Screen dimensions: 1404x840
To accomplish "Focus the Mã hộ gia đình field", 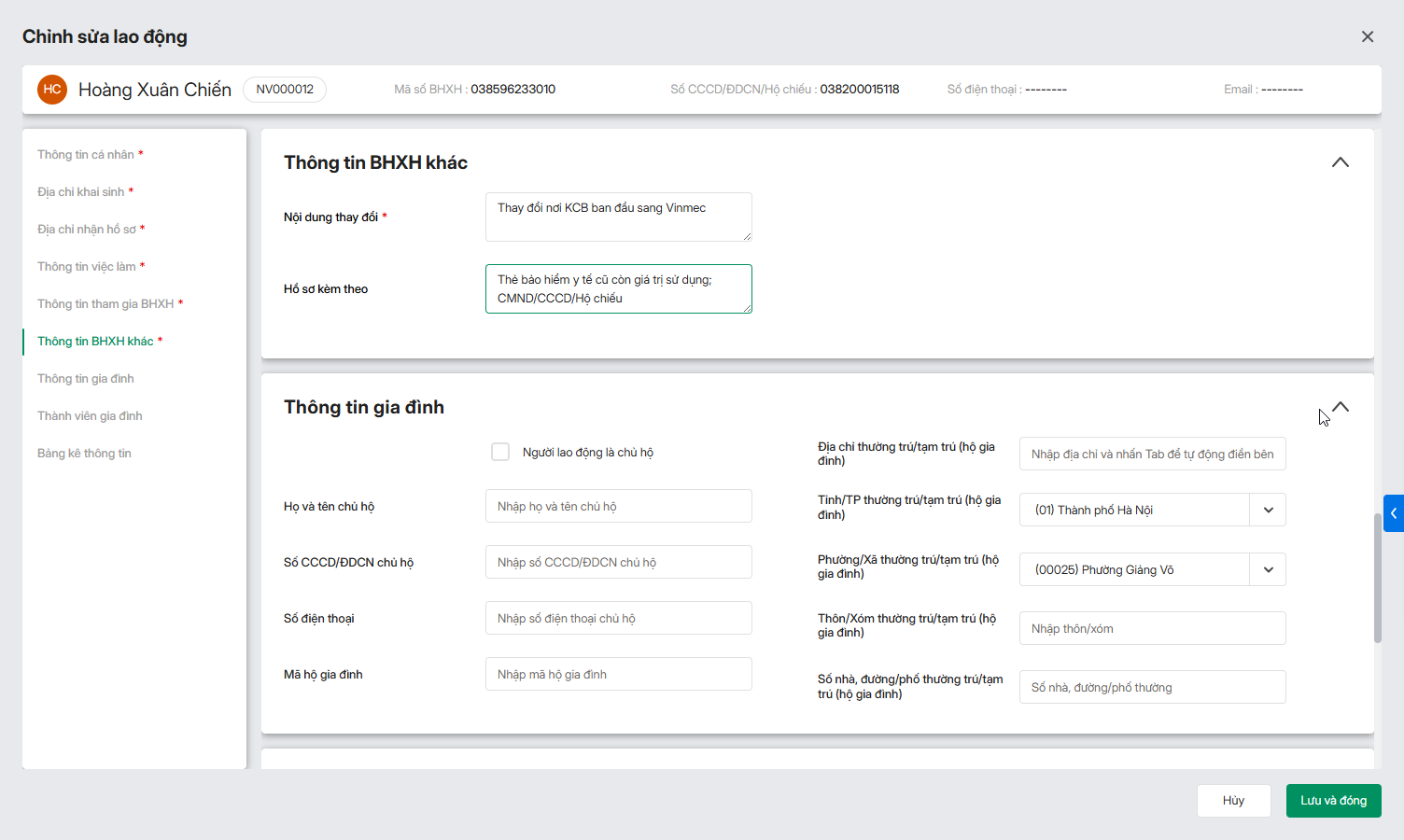I will click(618, 674).
